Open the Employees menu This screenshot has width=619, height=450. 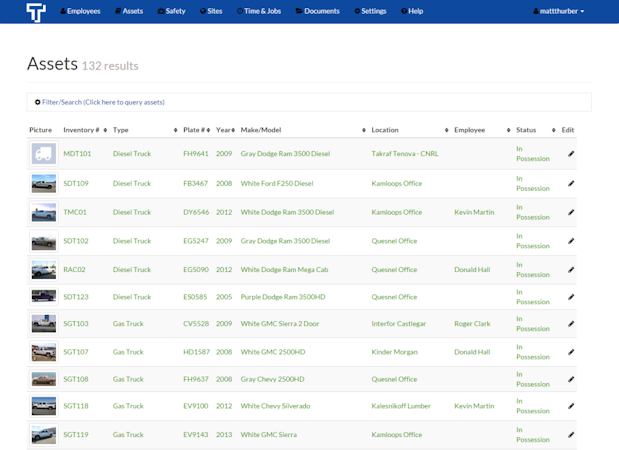(x=80, y=11)
